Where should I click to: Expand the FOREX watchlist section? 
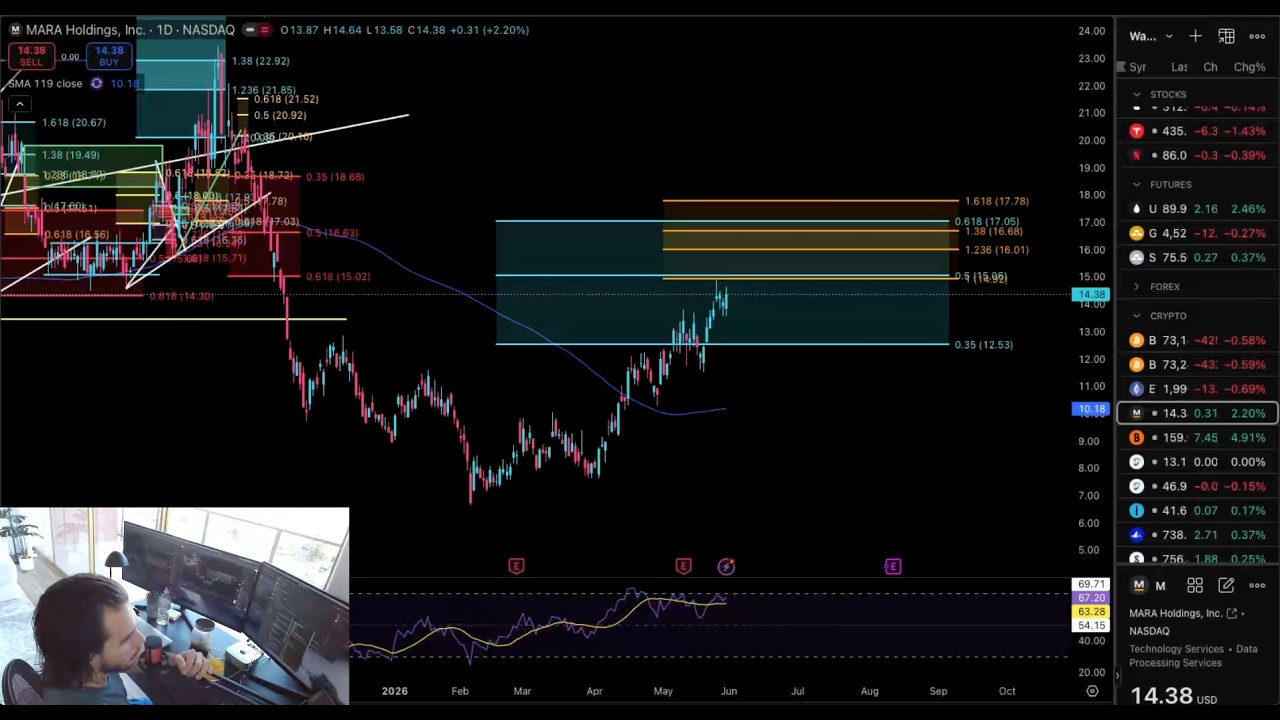click(1136, 287)
